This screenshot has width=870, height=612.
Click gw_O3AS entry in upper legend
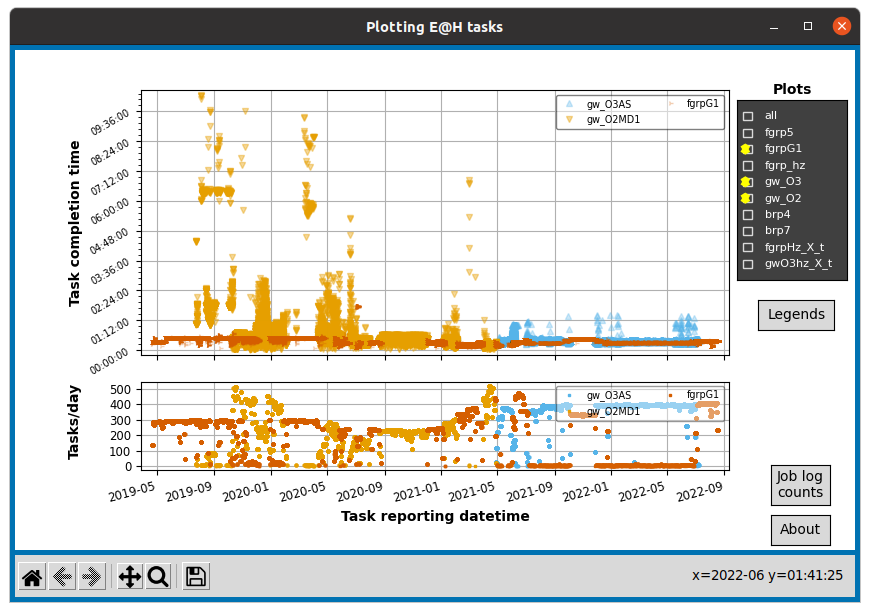[599, 104]
